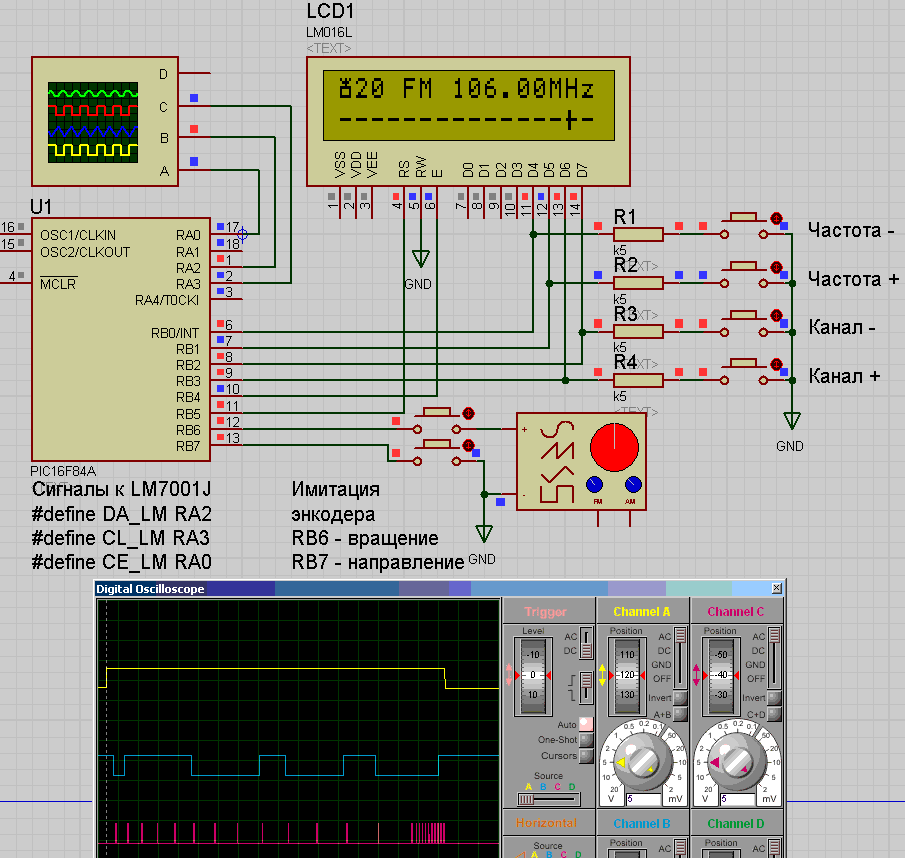The image size is (905, 858).
Task: Click the Channel C gain rotary dial
Action: (737, 761)
